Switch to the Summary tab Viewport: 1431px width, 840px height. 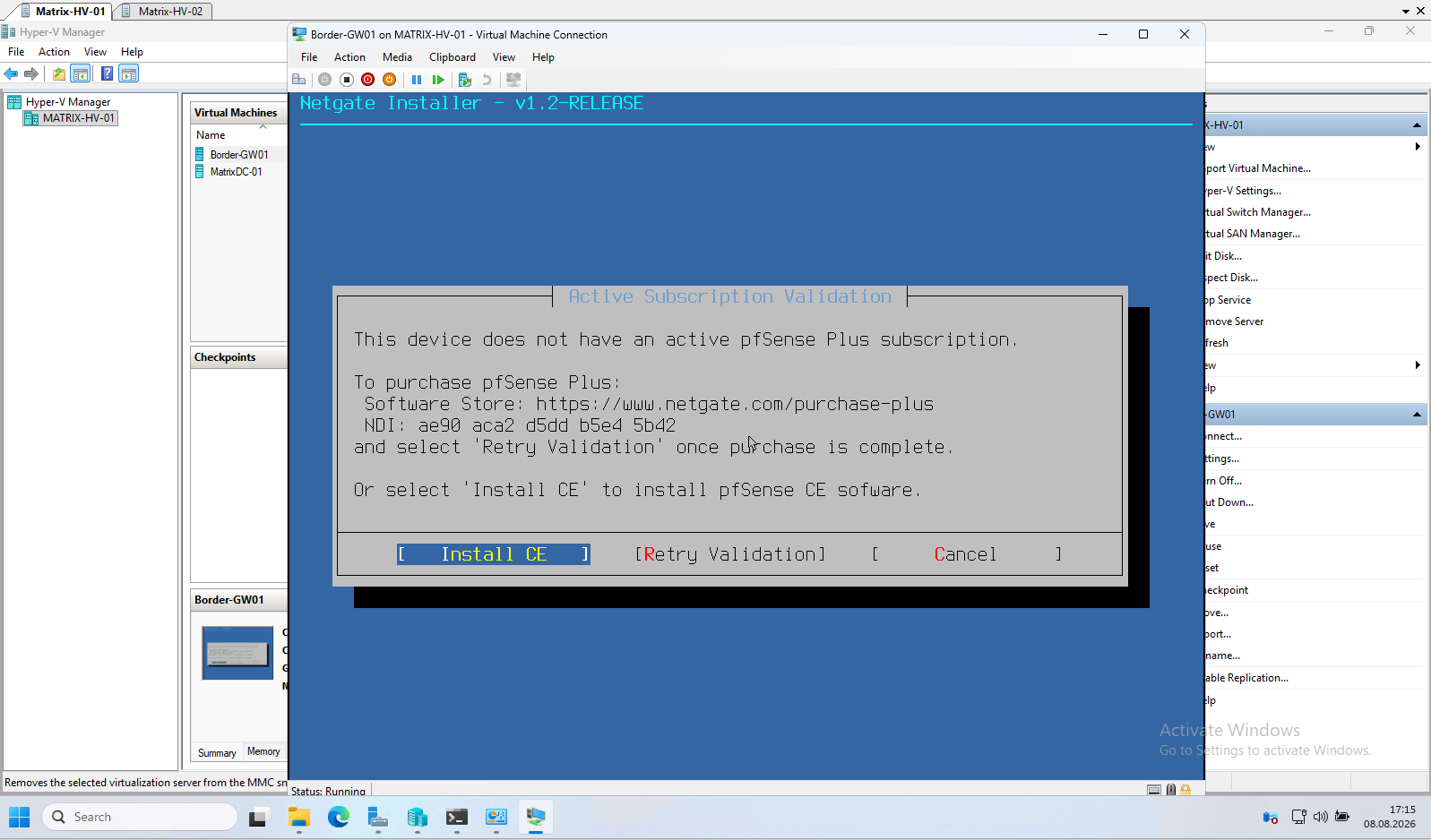pos(217,753)
